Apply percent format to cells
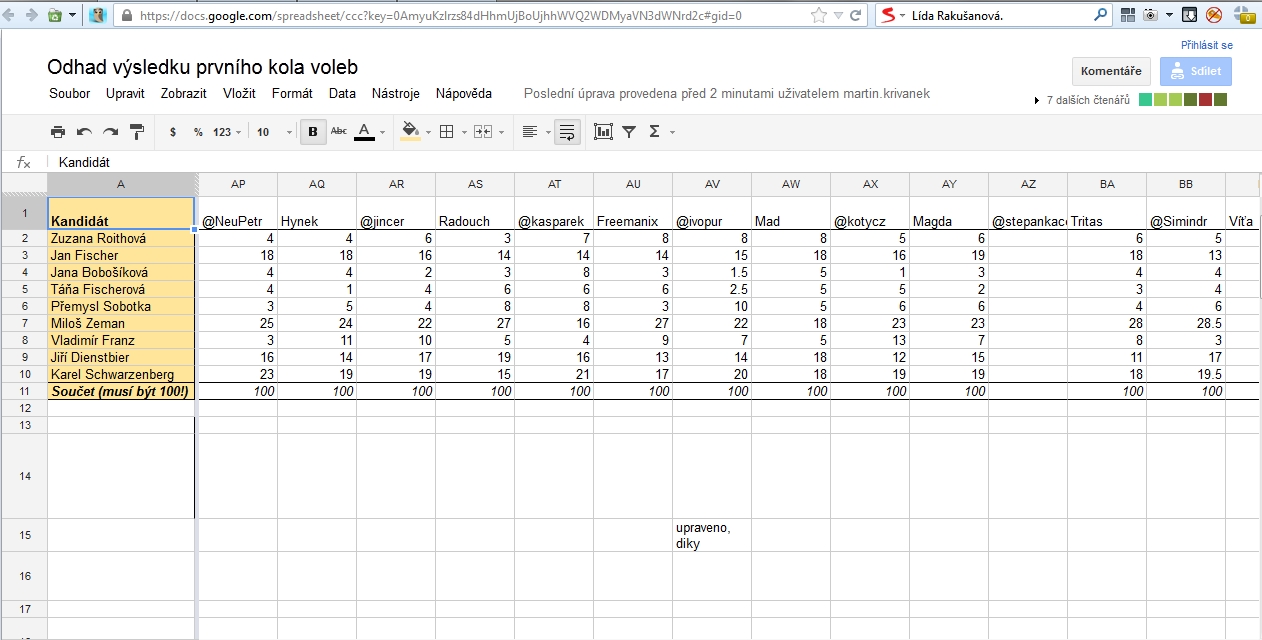This screenshot has height=640, width=1262. coord(198,132)
